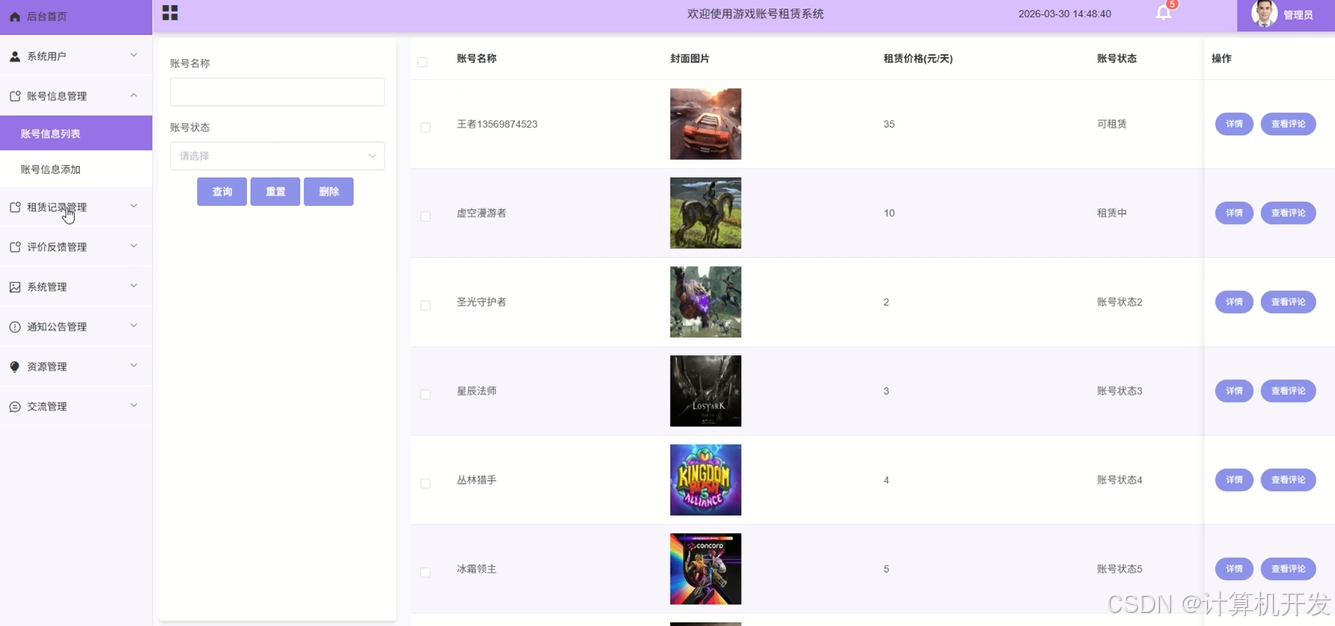Open 详情 for 圣光守护者
The height and width of the screenshot is (626, 1335).
point(1234,302)
